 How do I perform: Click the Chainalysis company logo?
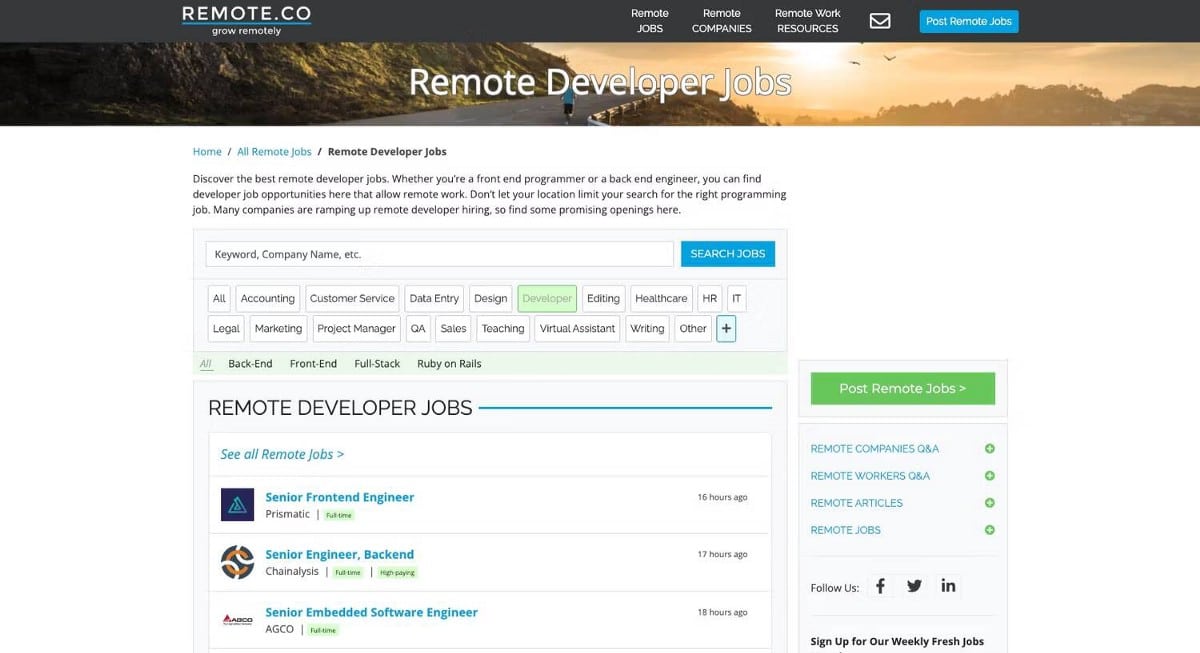point(237,562)
